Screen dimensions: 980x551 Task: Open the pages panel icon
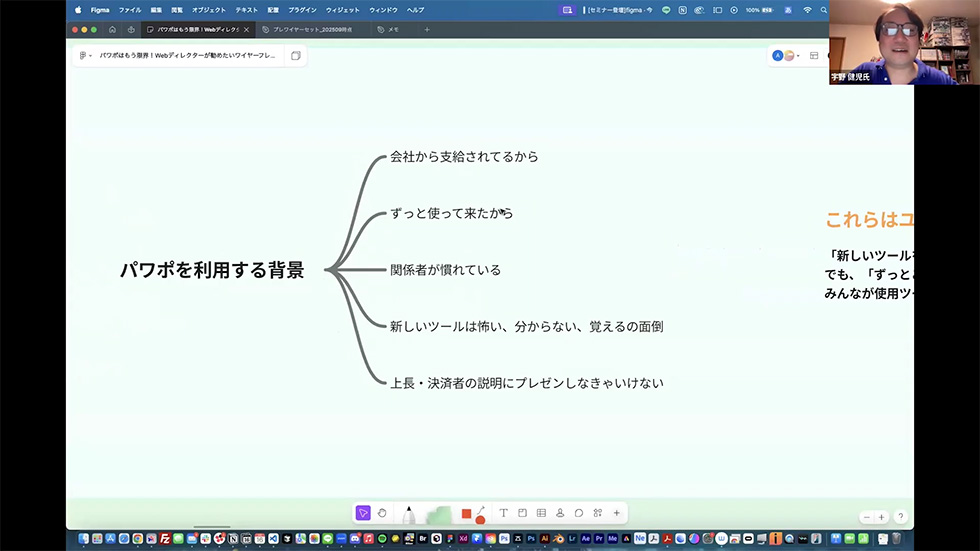coord(296,56)
